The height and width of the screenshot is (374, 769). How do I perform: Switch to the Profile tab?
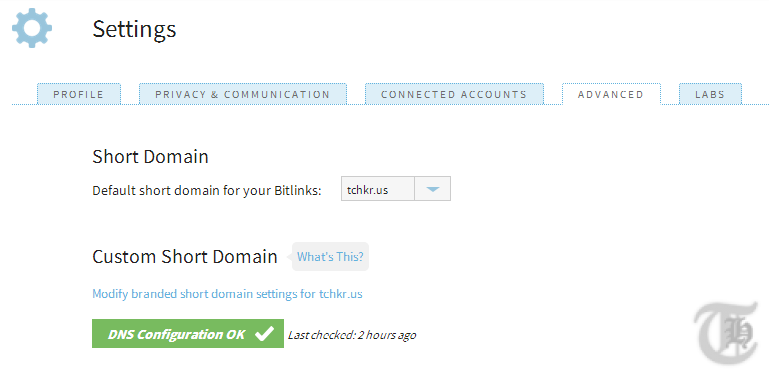pyautogui.click(x=78, y=94)
